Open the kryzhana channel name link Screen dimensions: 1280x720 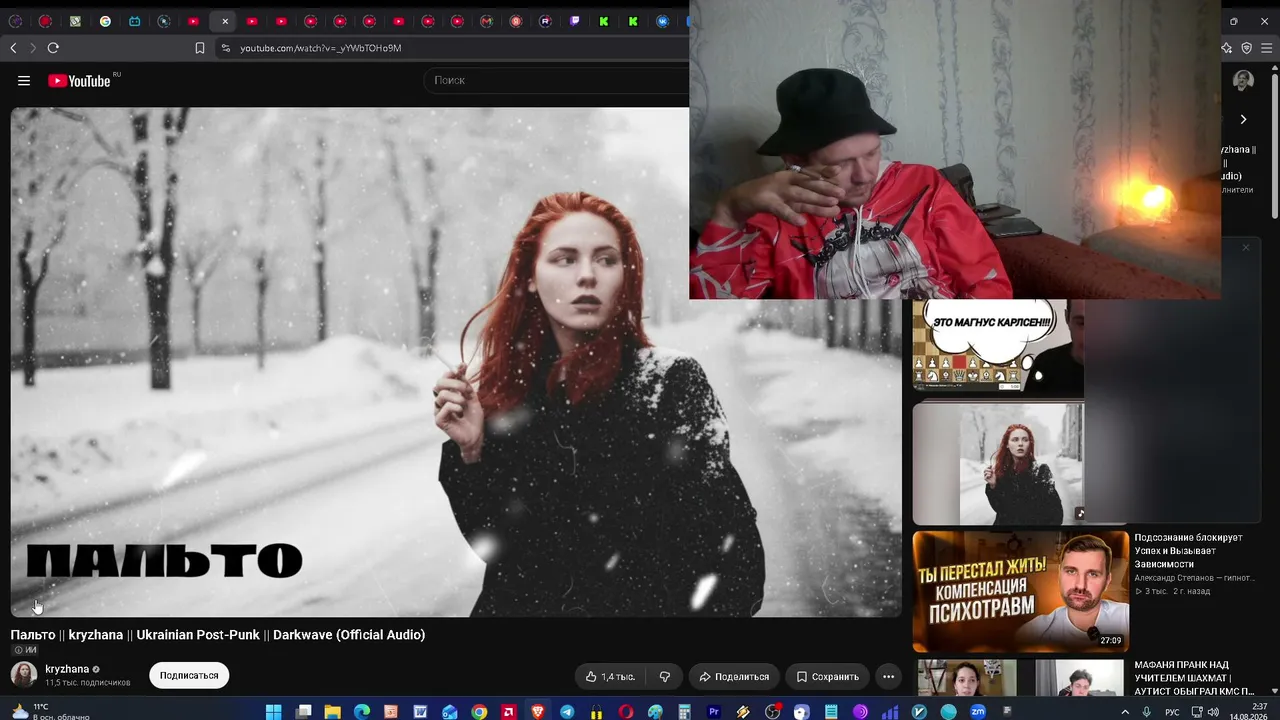67,669
